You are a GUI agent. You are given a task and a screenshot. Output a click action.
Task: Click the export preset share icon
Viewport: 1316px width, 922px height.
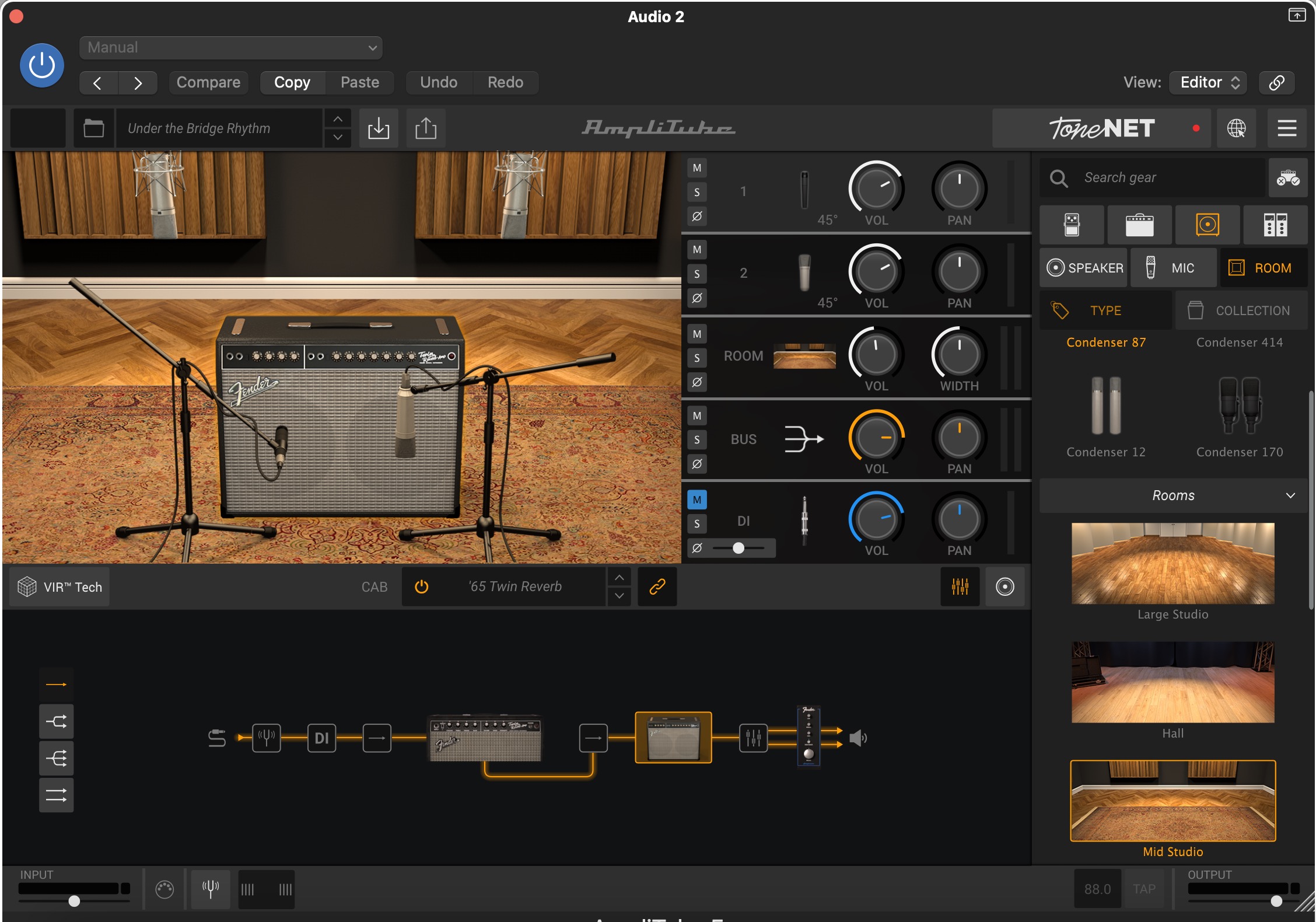[x=426, y=128]
